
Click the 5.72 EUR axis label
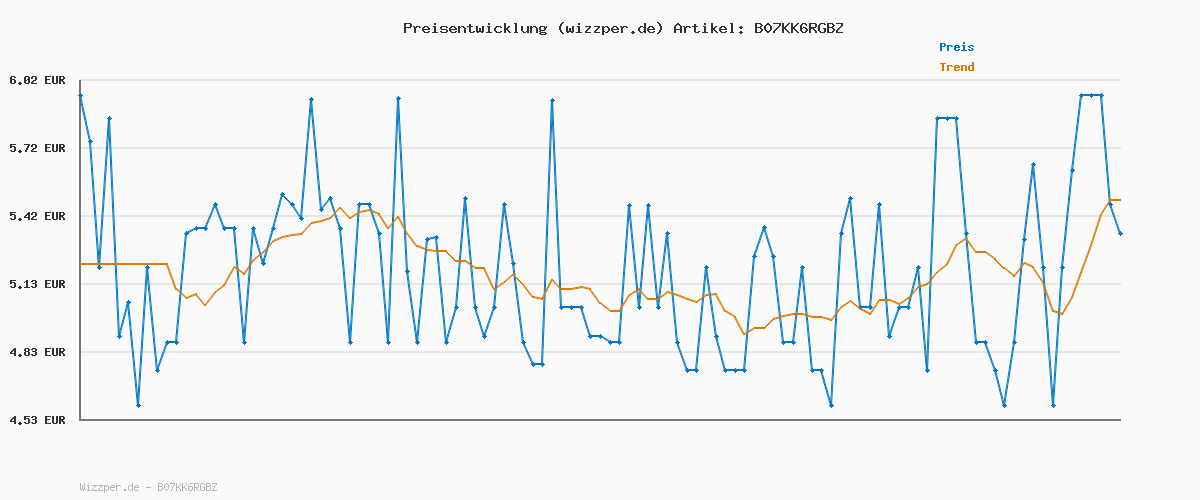click(37, 148)
